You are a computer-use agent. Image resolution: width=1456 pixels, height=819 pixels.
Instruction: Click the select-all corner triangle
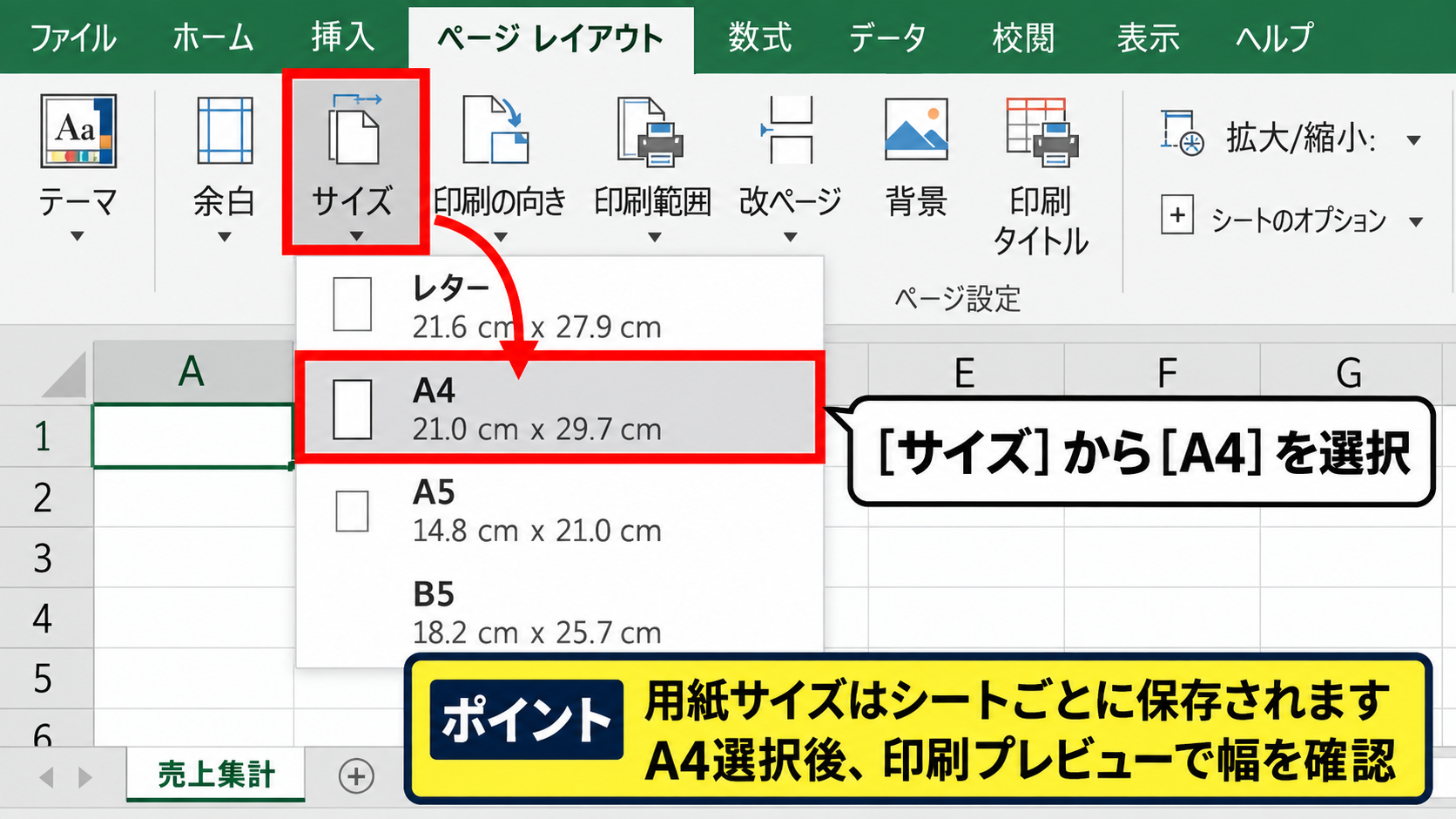tap(64, 375)
